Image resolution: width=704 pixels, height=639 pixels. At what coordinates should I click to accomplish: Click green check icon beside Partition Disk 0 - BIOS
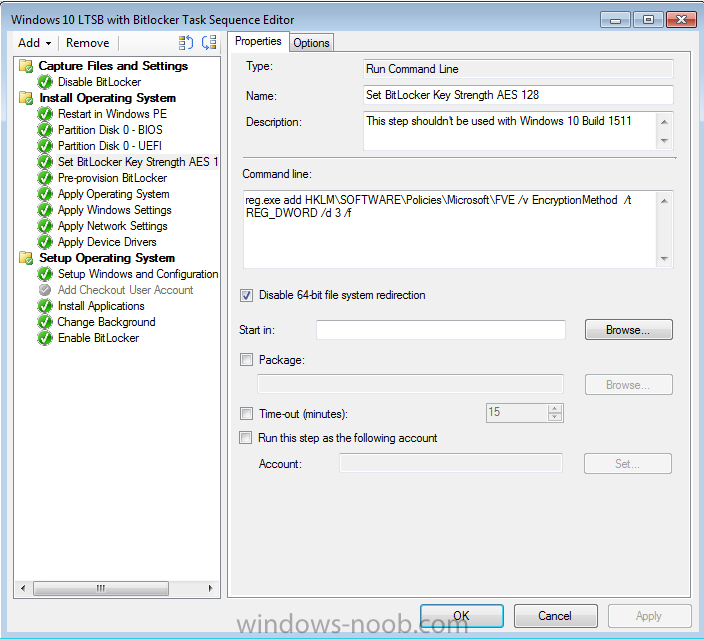pyautogui.click(x=45, y=130)
